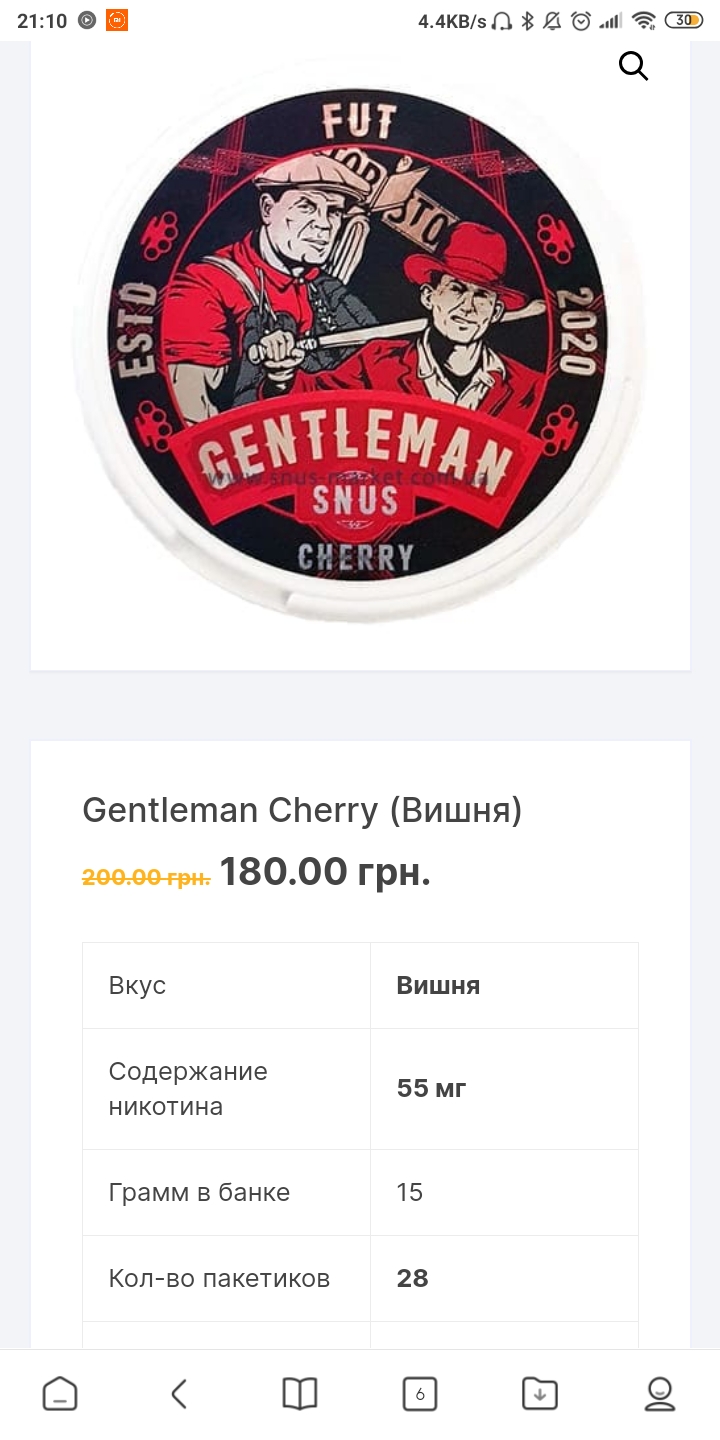
Task: Open the browser home icon
Action: tap(60, 1394)
